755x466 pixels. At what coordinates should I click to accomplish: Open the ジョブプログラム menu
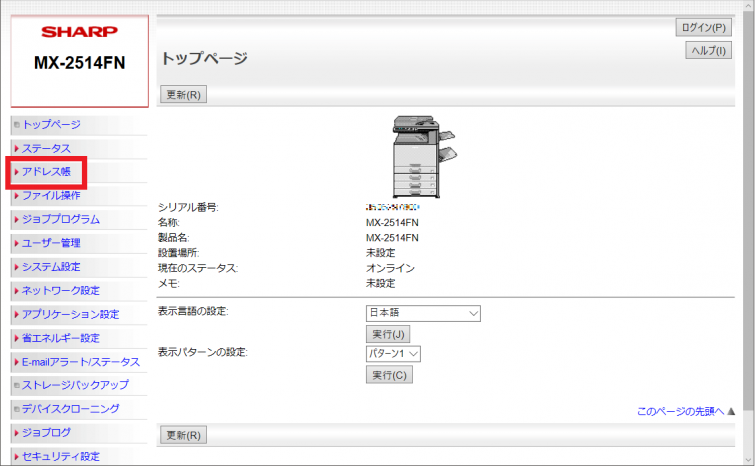[x=61, y=219]
